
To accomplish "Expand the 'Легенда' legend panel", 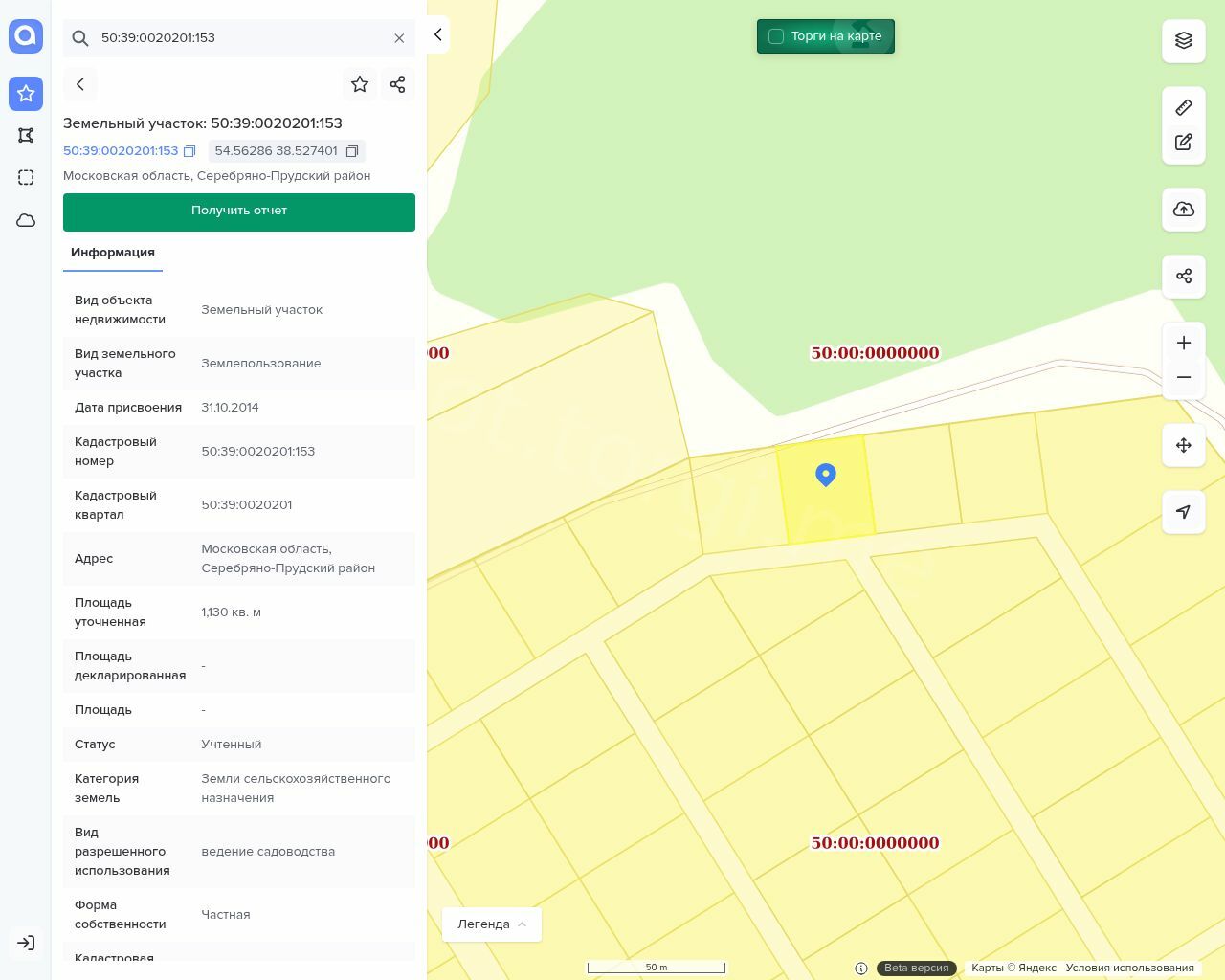I will click(x=492, y=924).
